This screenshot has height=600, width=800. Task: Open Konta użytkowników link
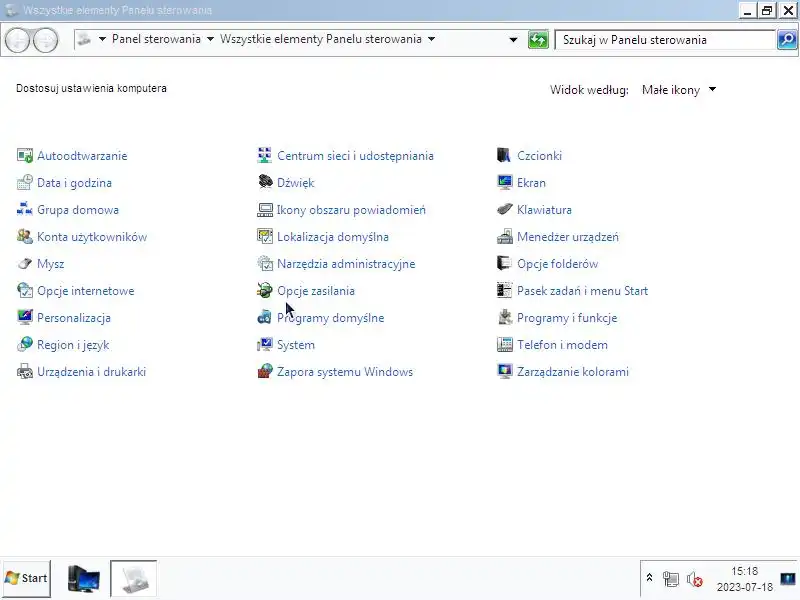pyautogui.click(x=92, y=237)
